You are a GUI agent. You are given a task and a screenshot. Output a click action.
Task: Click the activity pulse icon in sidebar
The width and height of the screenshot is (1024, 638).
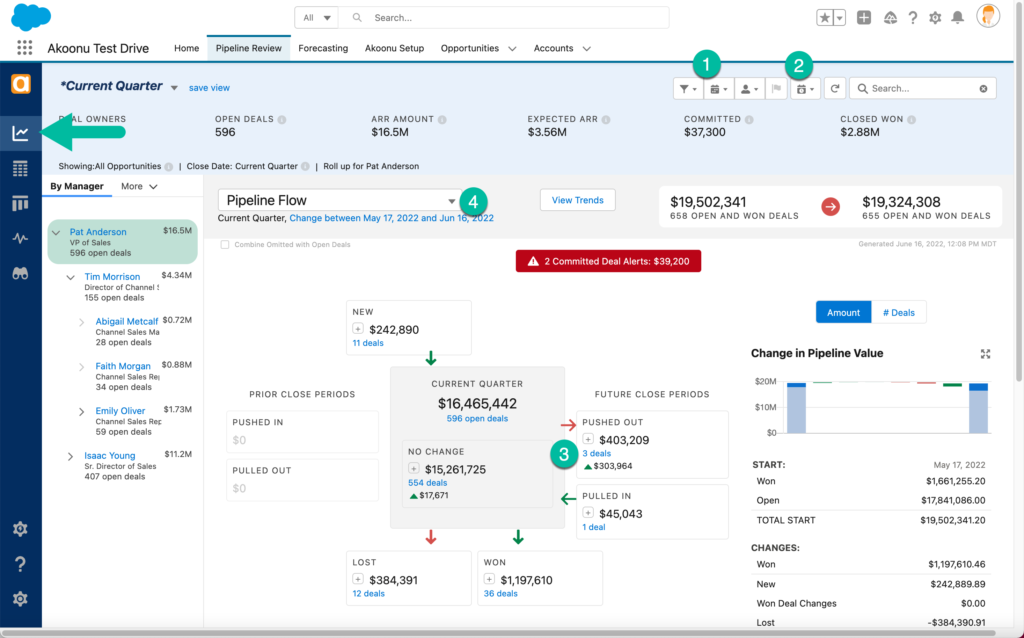[20, 238]
